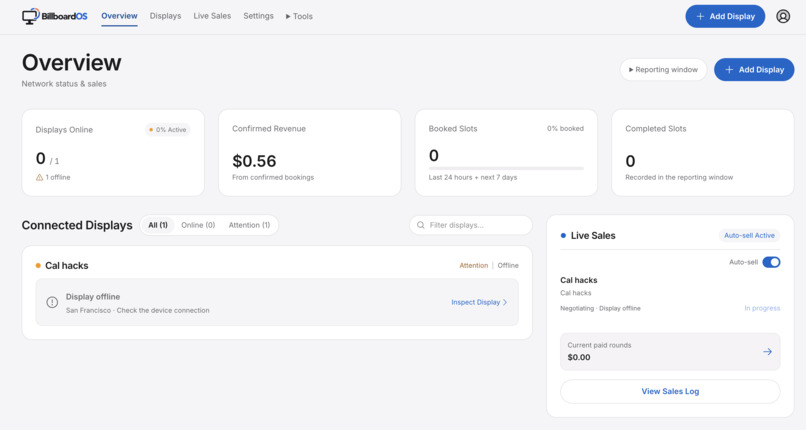Click the arrow in Current paid rounds
The image size is (806, 430).
click(767, 351)
